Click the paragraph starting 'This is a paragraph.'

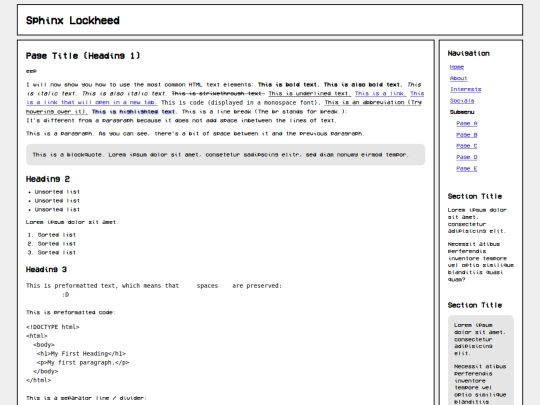tap(195, 134)
